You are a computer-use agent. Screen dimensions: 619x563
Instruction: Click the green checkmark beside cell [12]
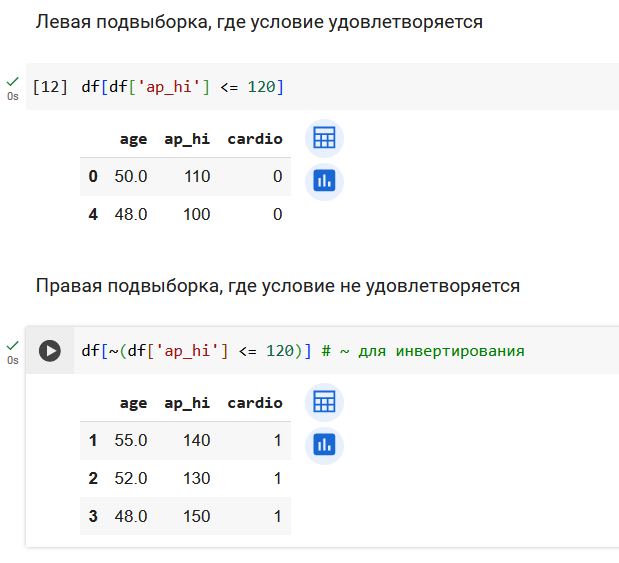pyautogui.click(x=13, y=82)
